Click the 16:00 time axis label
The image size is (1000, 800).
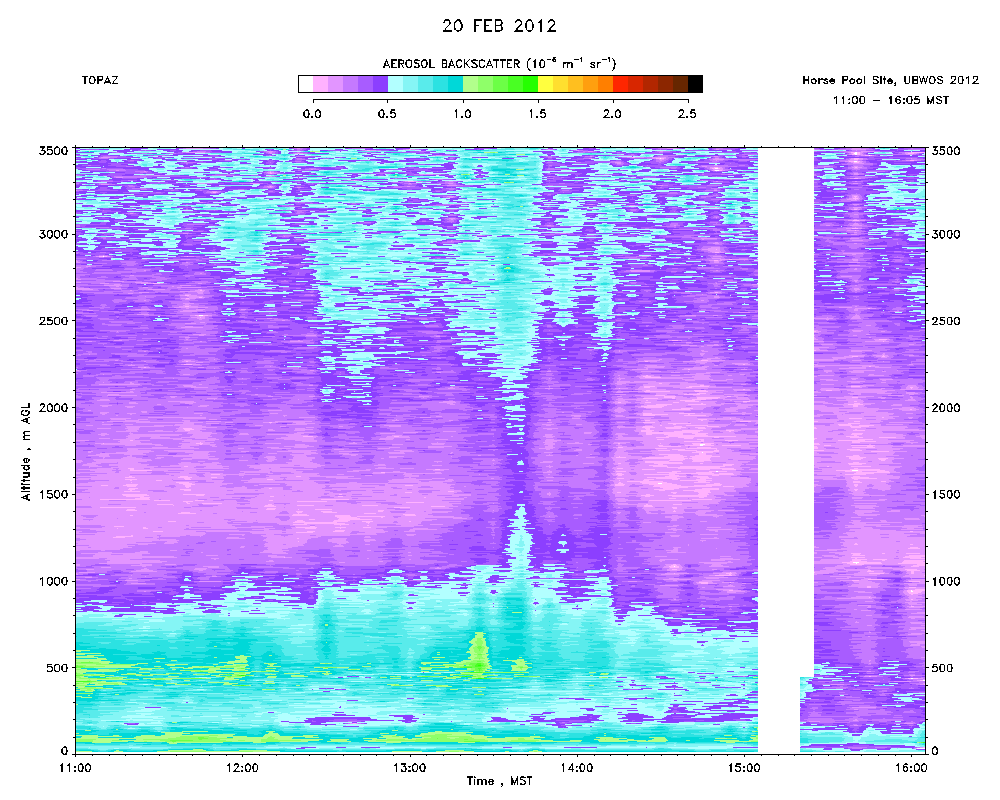coord(911,768)
